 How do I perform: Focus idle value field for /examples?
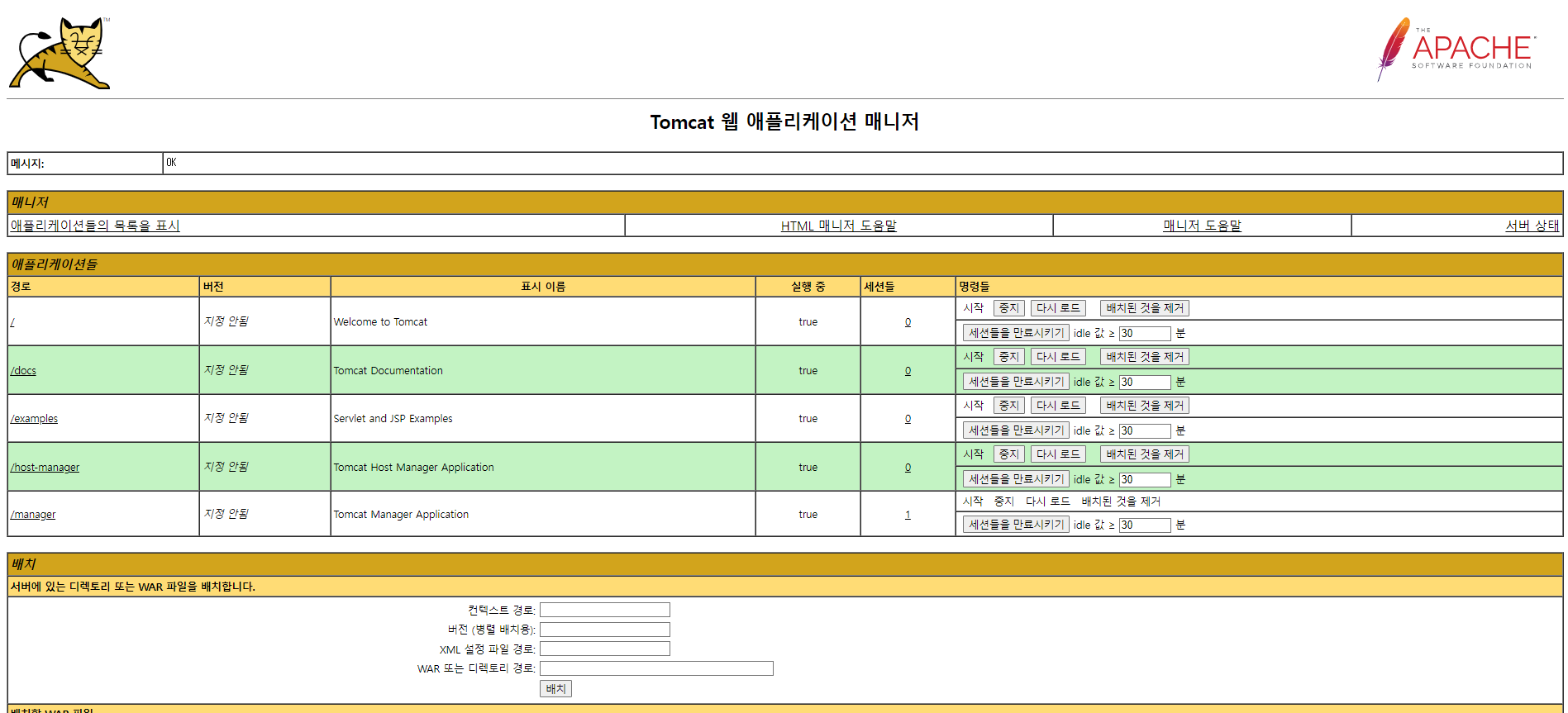pyautogui.click(x=1145, y=431)
